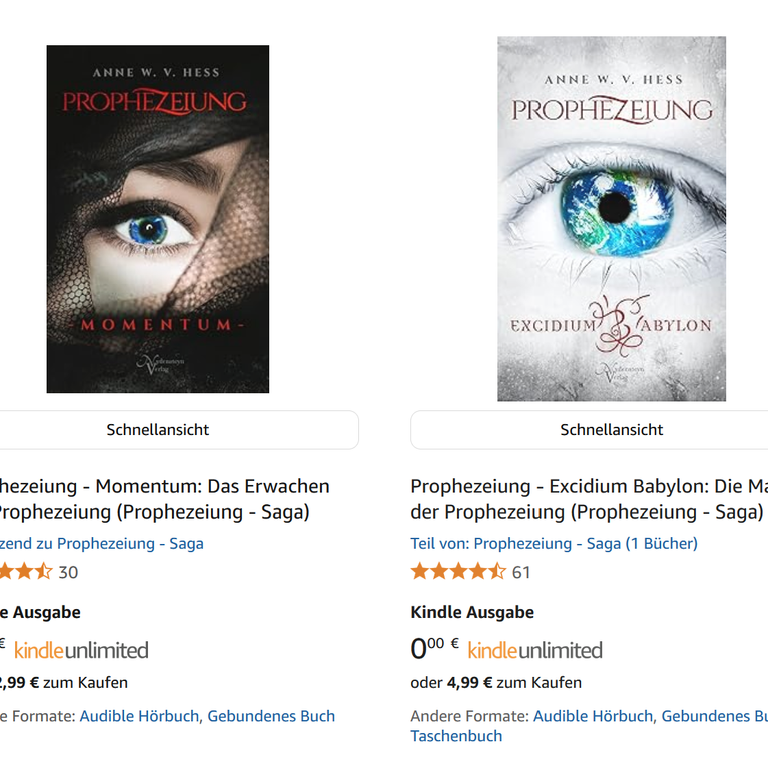
Task: Open the Taschenbuch format link
Action: [x=456, y=736]
